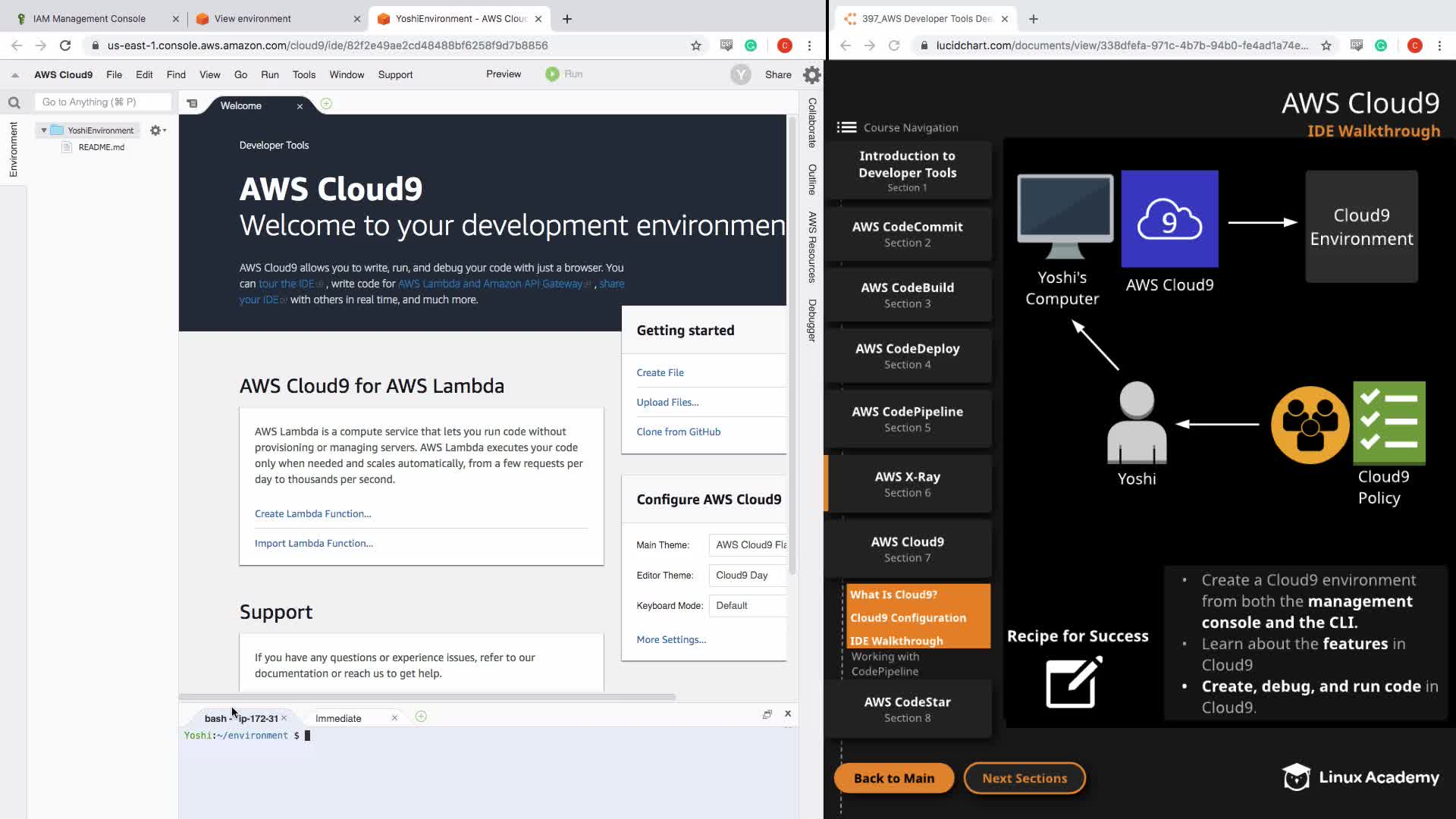Switch to the Immediate console tab
This screenshot has width=1456, height=819.
(x=338, y=718)
